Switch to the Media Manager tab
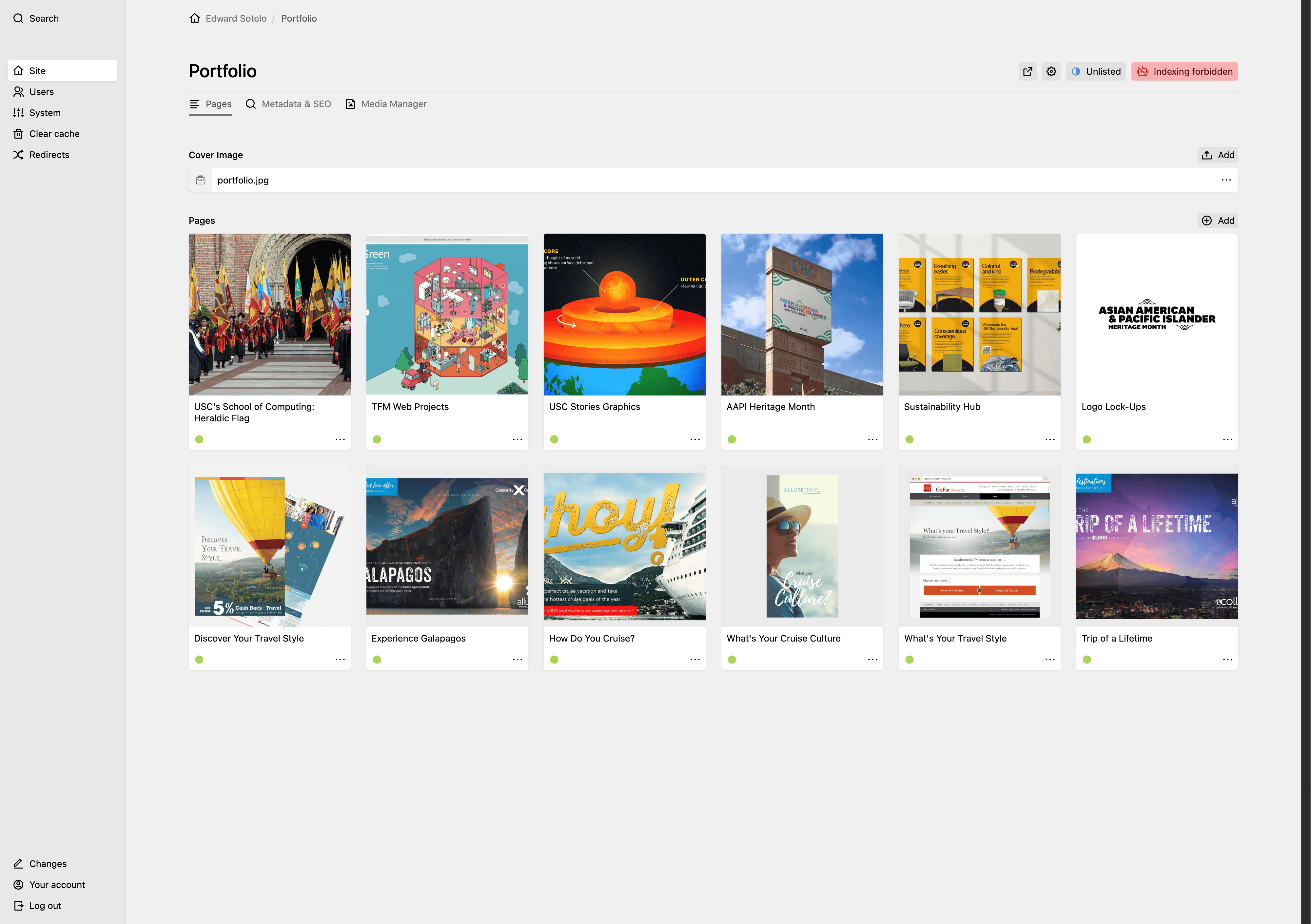This screenshot has width=1311, height=924. [386, 104]
